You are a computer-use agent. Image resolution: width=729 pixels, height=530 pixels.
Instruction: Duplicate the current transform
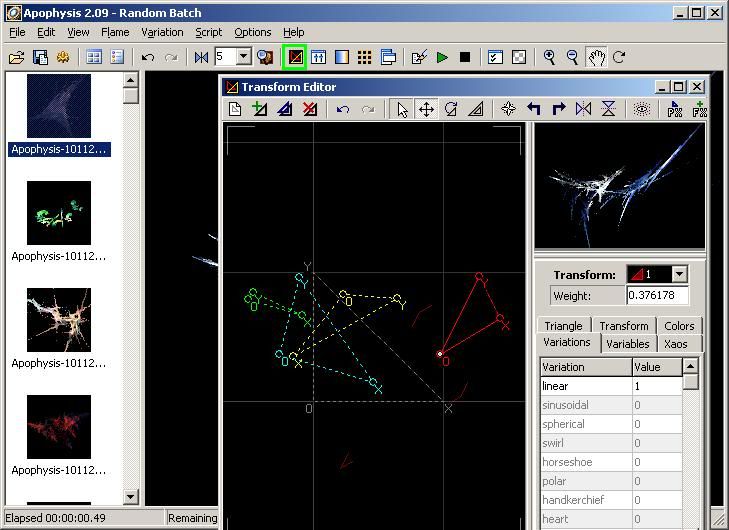[285, 110]
